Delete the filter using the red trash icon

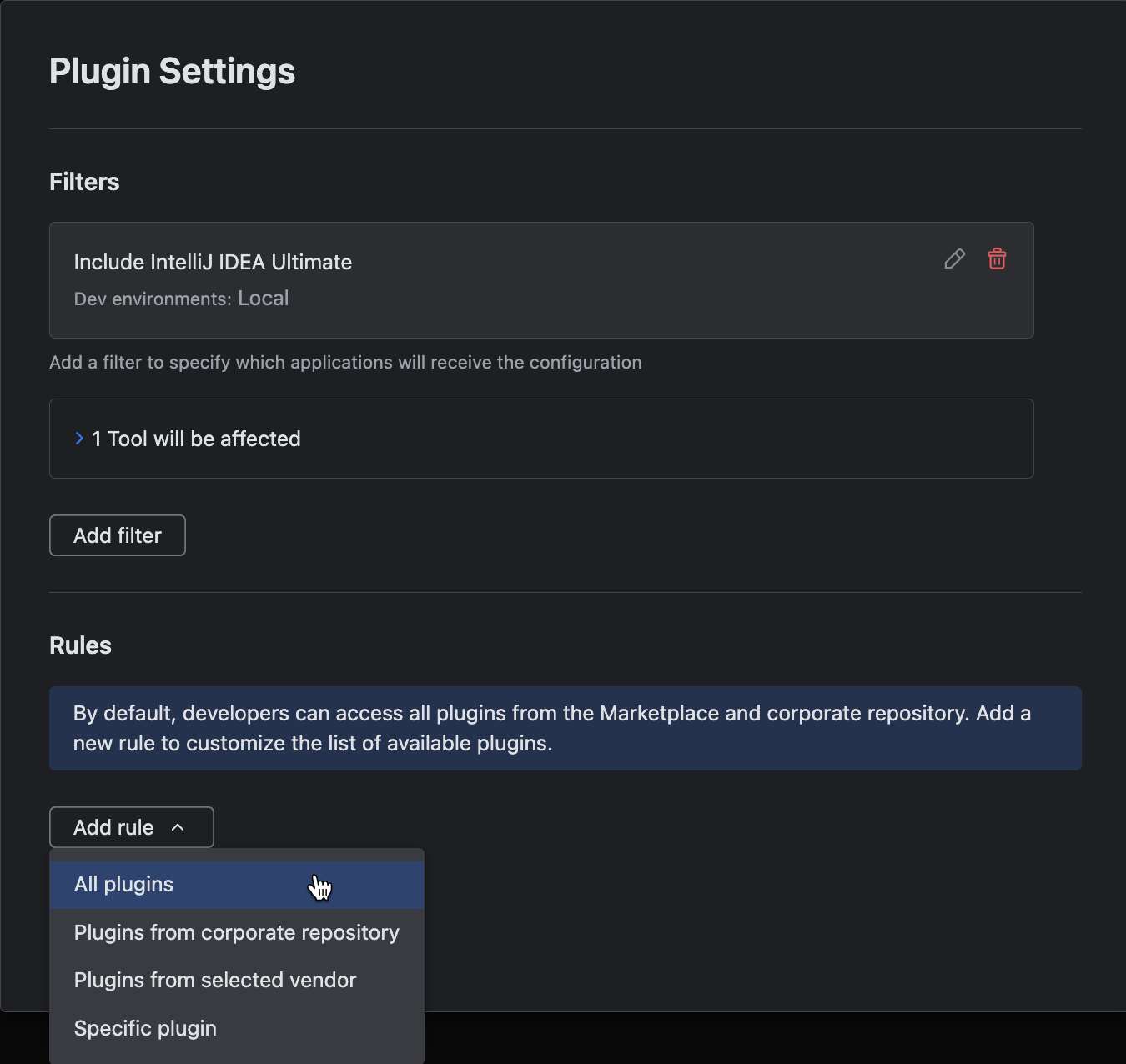tap(997, 259)
